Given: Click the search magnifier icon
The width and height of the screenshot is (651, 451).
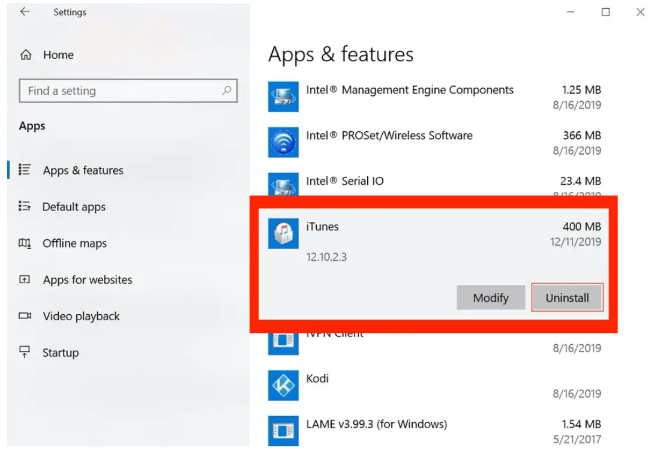Looking at the screenshot, I should (x=227, y=91).
